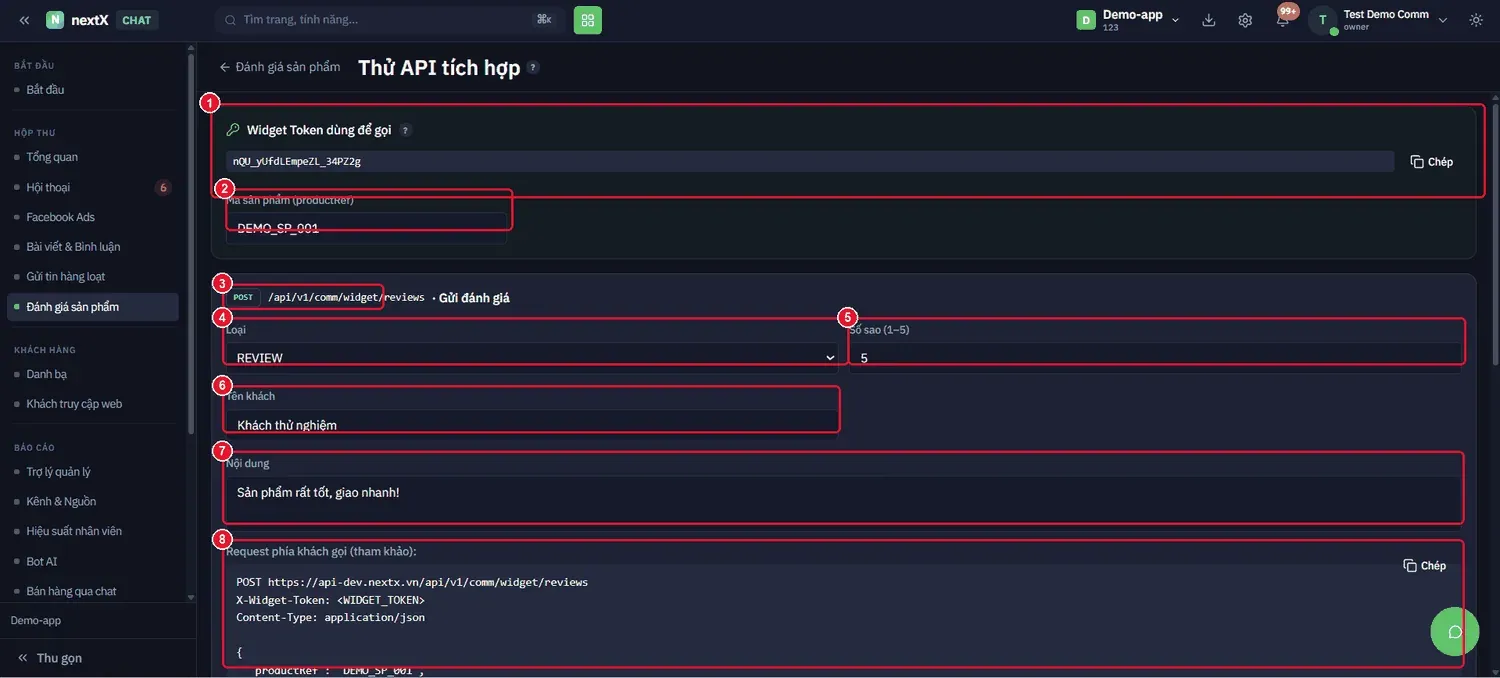Open Hiệu suất nhân viên in sidebar
This screenshot has width=1500, height=678.
coord(93,531)
